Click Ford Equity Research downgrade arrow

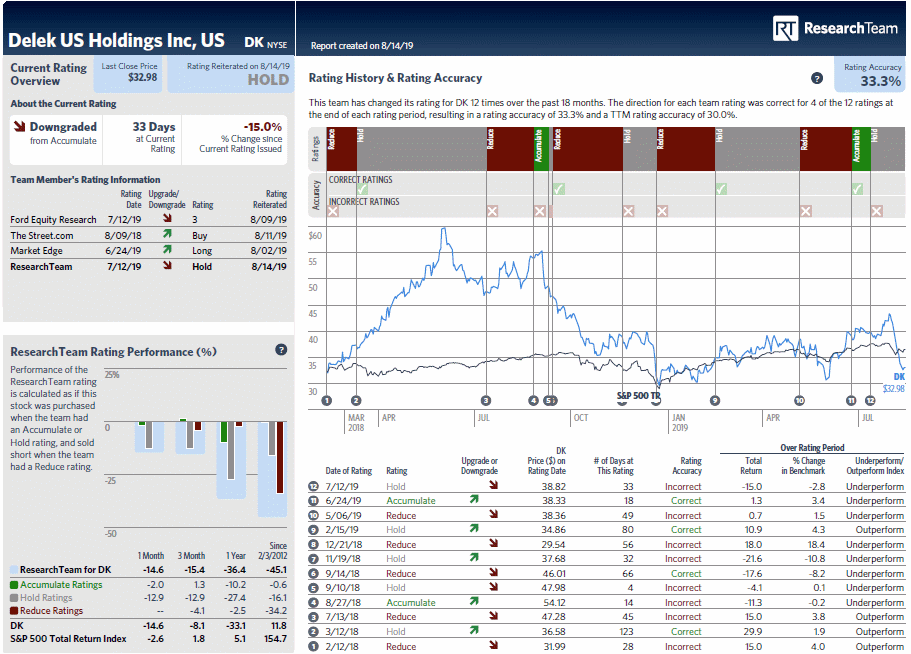click(x=167, y=218)
